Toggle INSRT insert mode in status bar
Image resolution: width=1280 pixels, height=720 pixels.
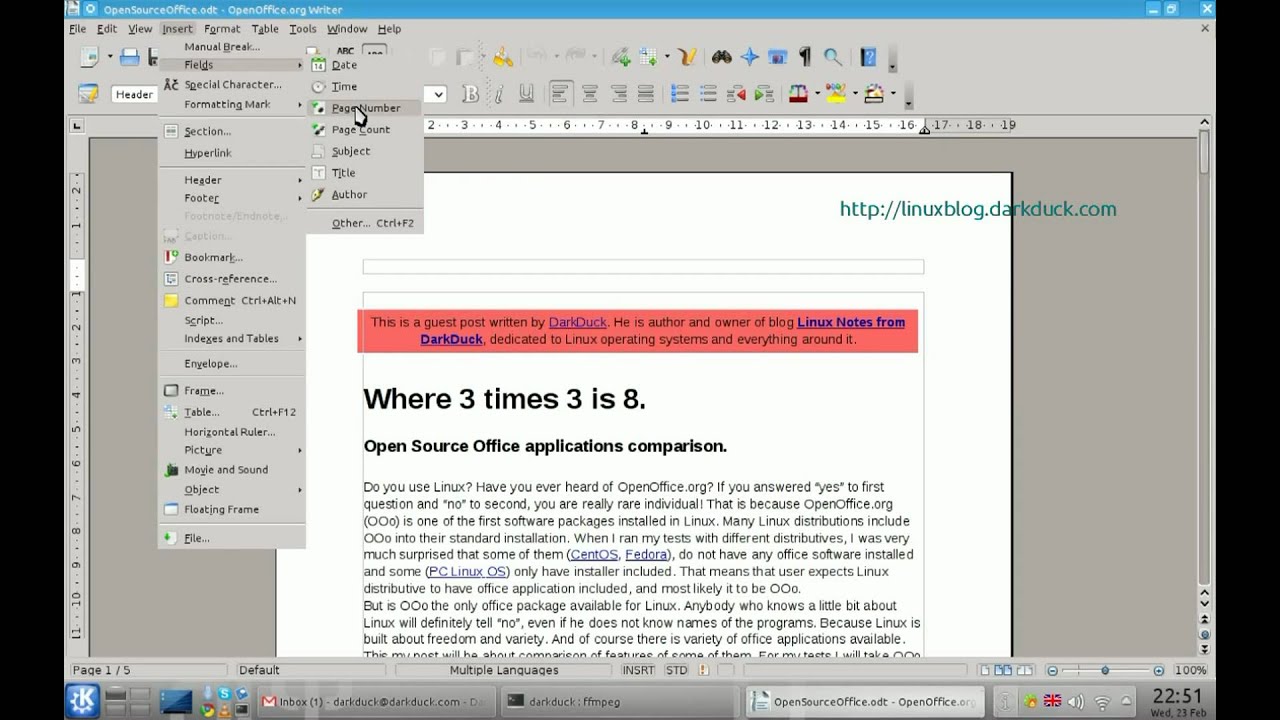pos(639,670)
